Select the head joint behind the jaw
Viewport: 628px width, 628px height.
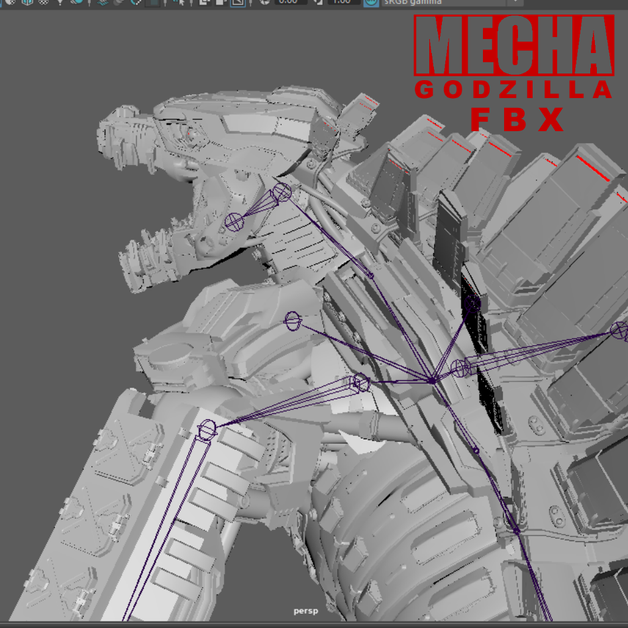[x=282, y=192]
